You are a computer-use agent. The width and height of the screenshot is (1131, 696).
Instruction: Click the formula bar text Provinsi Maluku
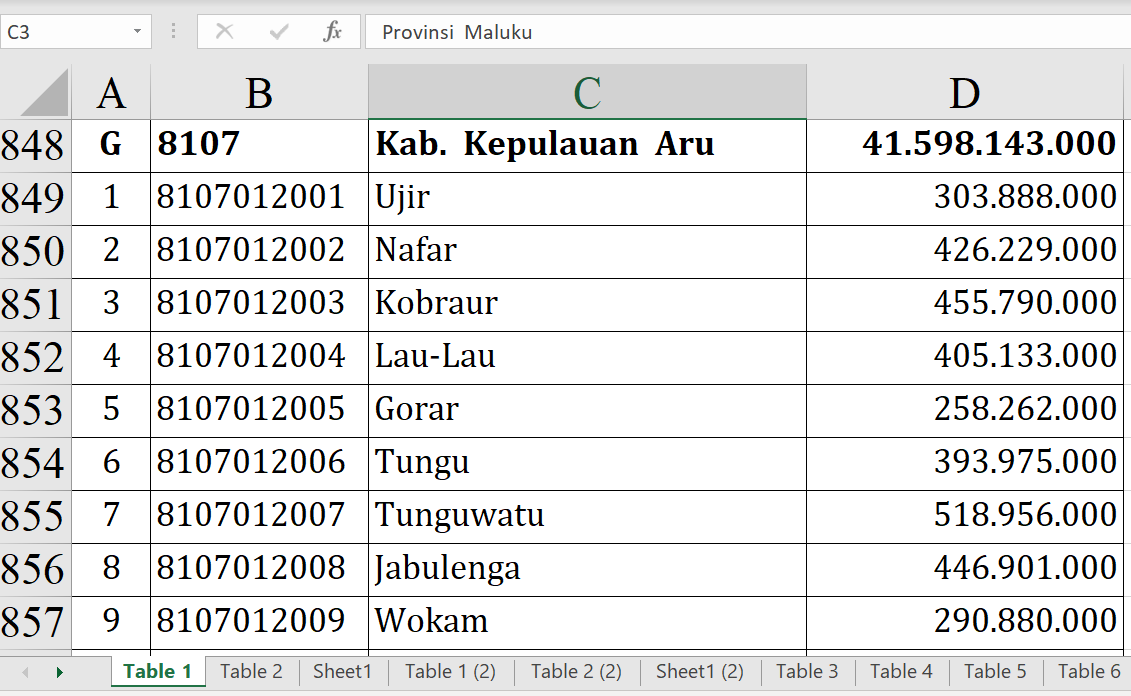pos(457,32)
